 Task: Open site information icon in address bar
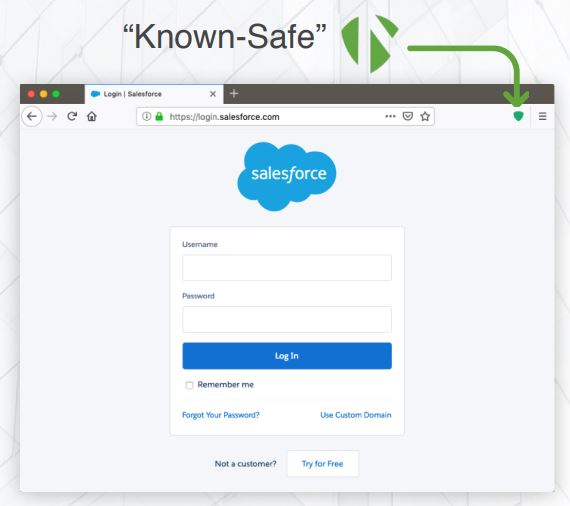tap(146, 116)
